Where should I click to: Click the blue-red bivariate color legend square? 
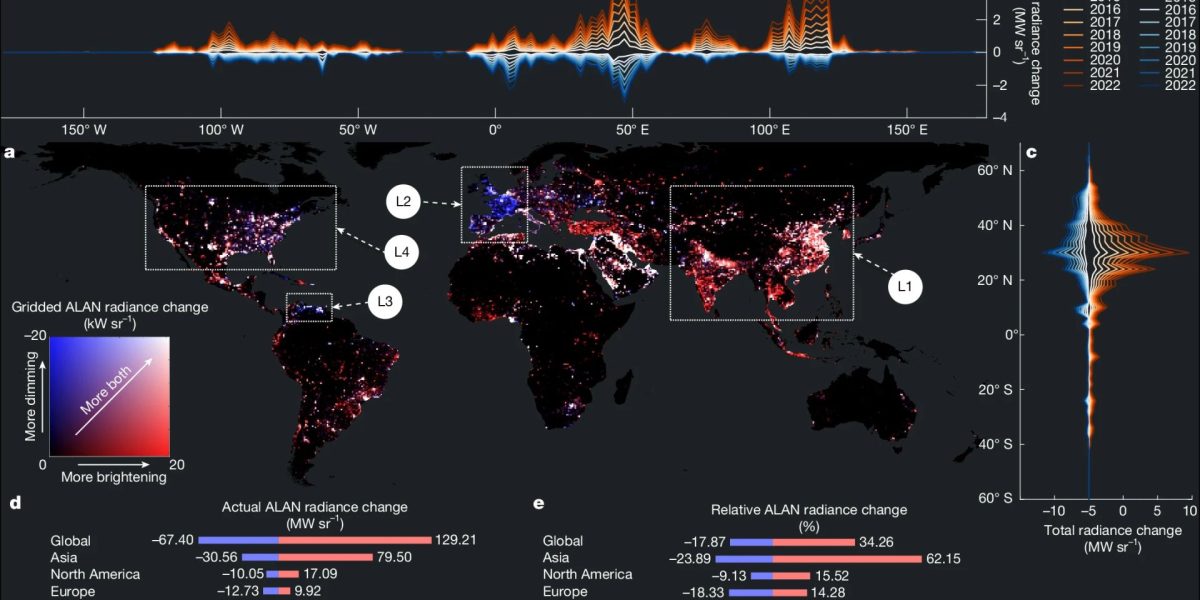[x=105, y=398]
